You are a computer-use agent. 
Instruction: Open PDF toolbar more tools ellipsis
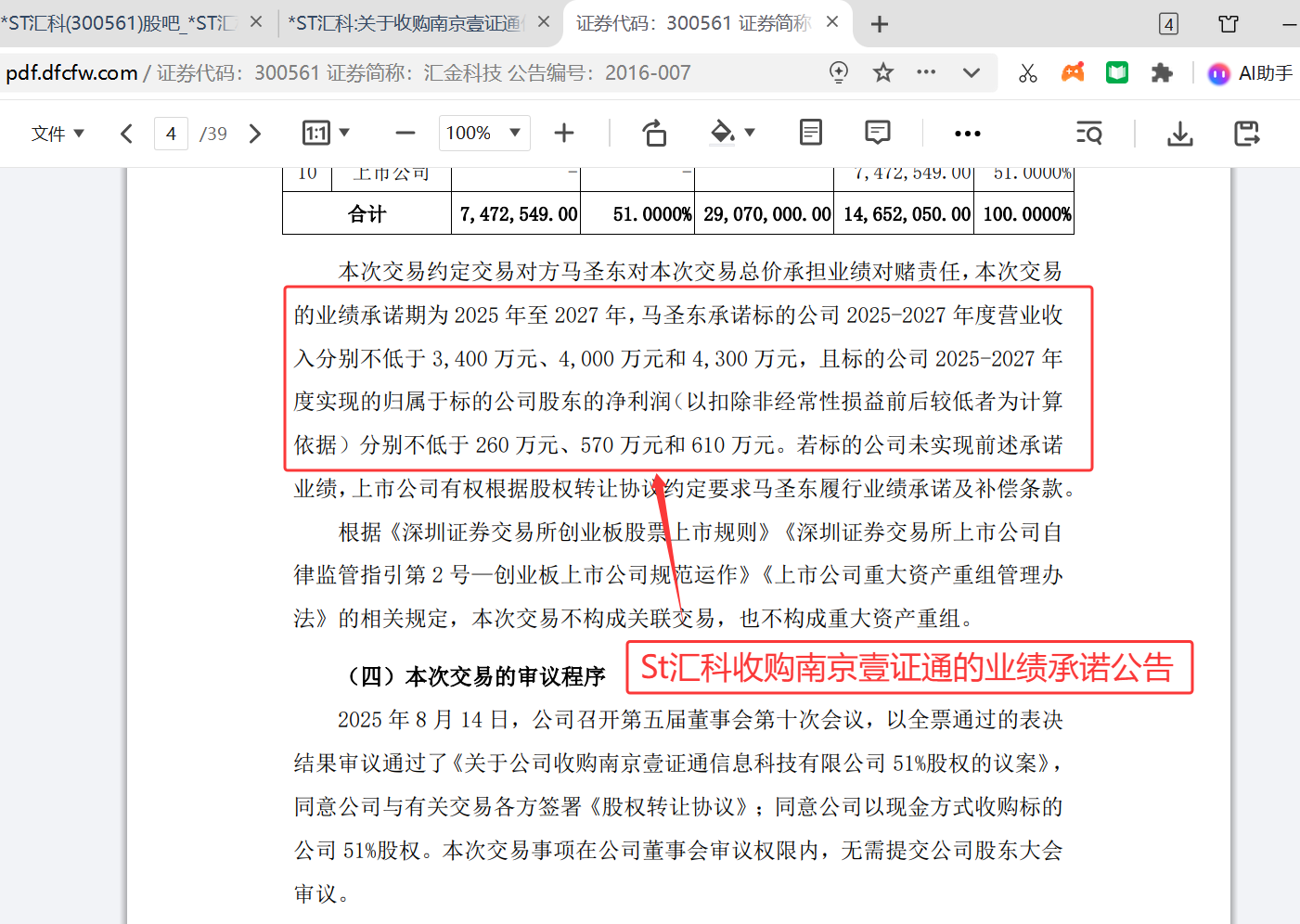(967, 134)
